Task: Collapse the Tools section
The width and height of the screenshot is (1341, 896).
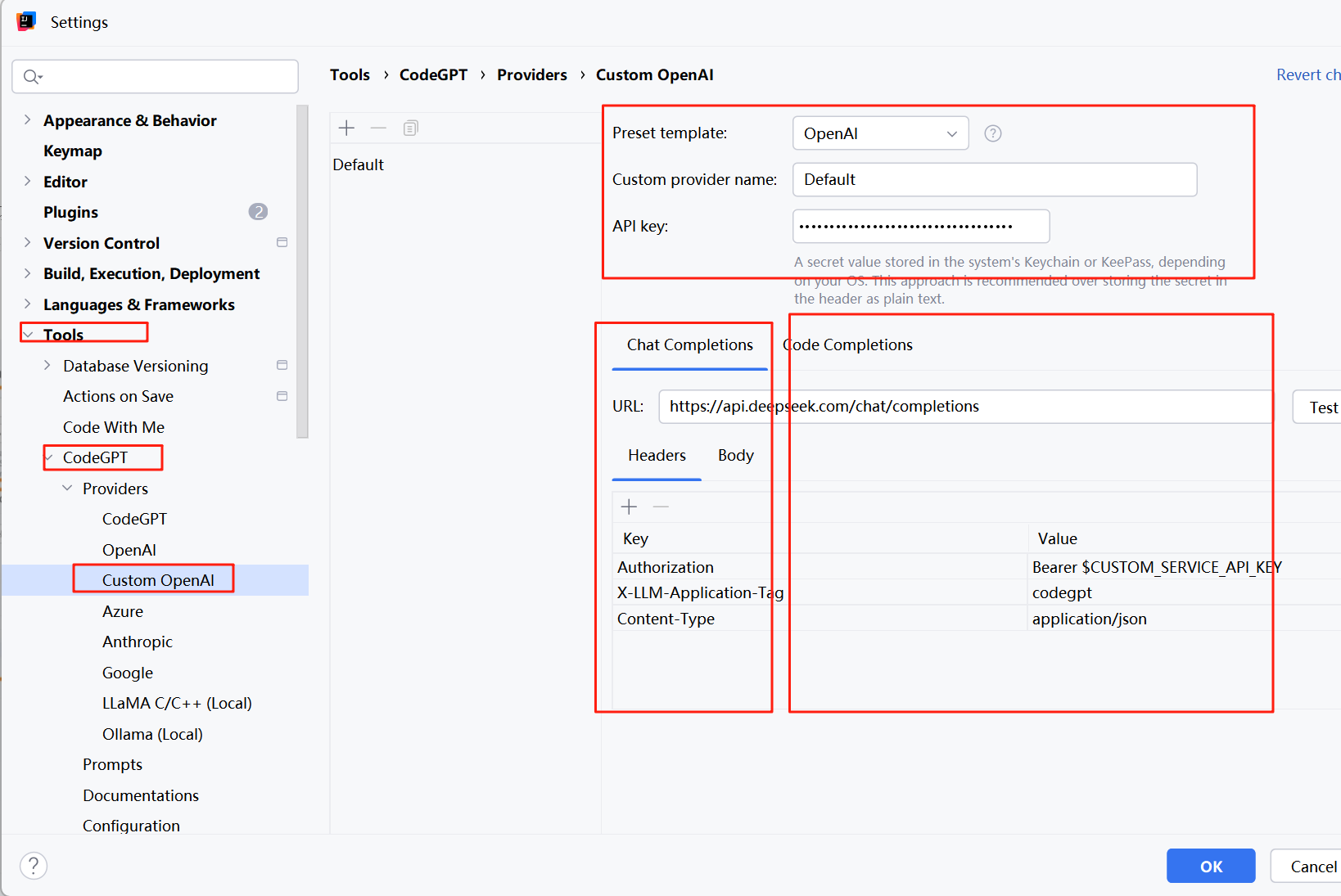Action: pyautogui.click(x=28, y=335)
